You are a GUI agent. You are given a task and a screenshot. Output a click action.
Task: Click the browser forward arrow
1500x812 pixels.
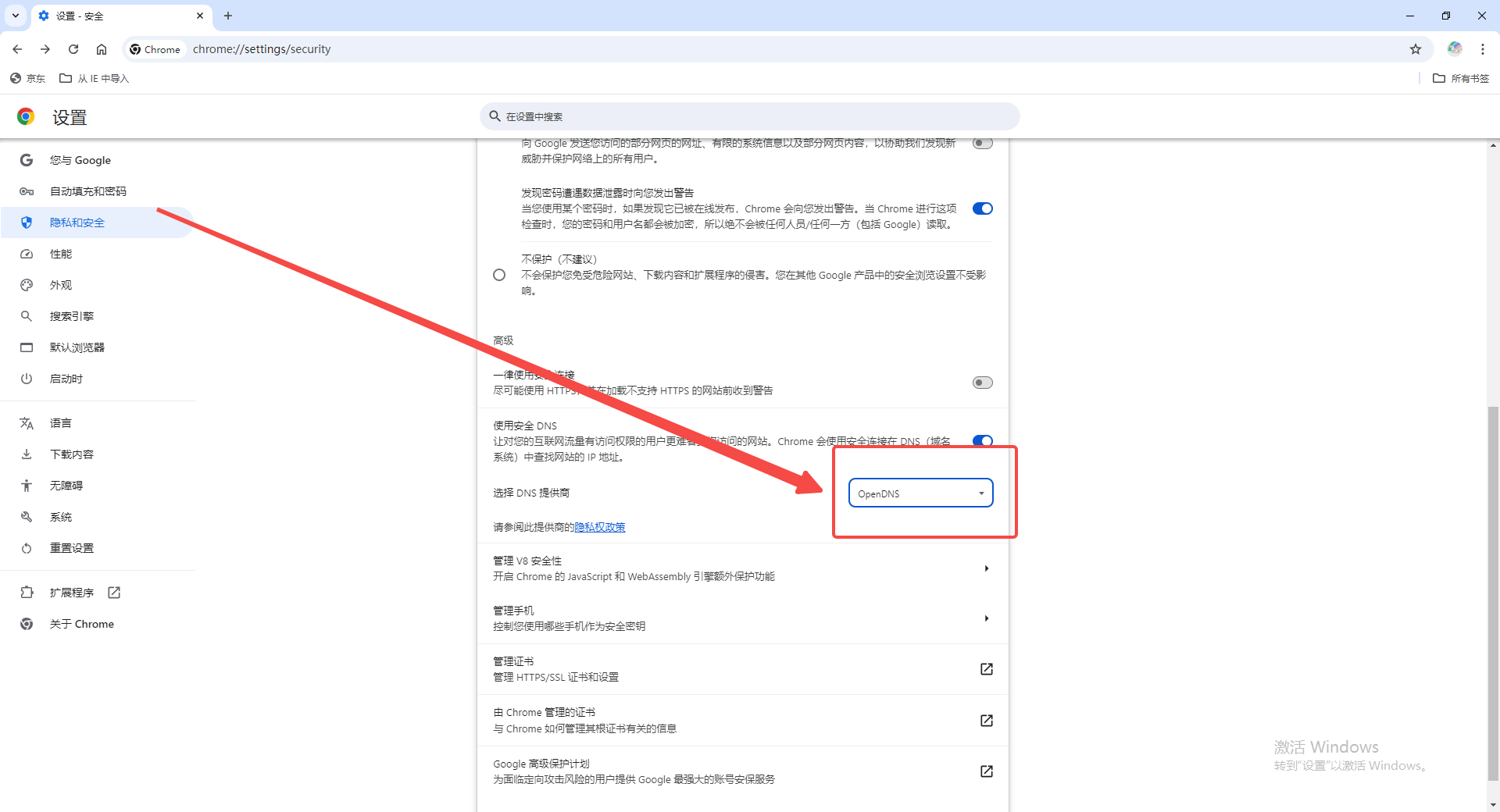tap(45, 49)
